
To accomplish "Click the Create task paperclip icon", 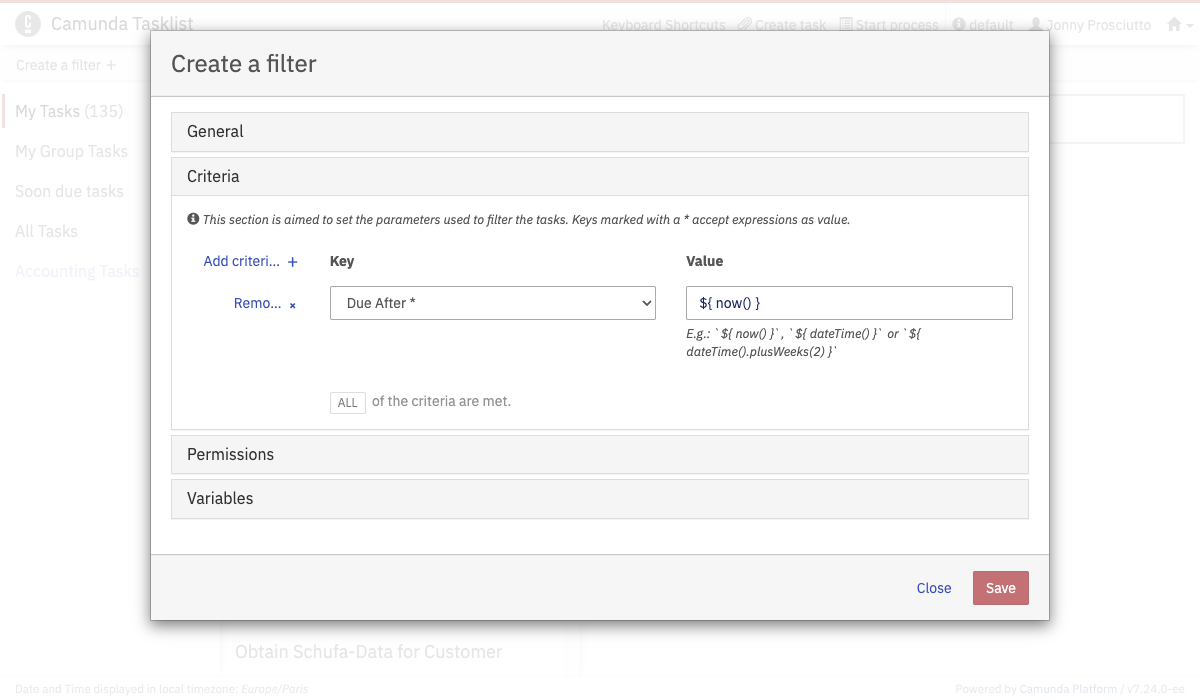I will (744, 25).
